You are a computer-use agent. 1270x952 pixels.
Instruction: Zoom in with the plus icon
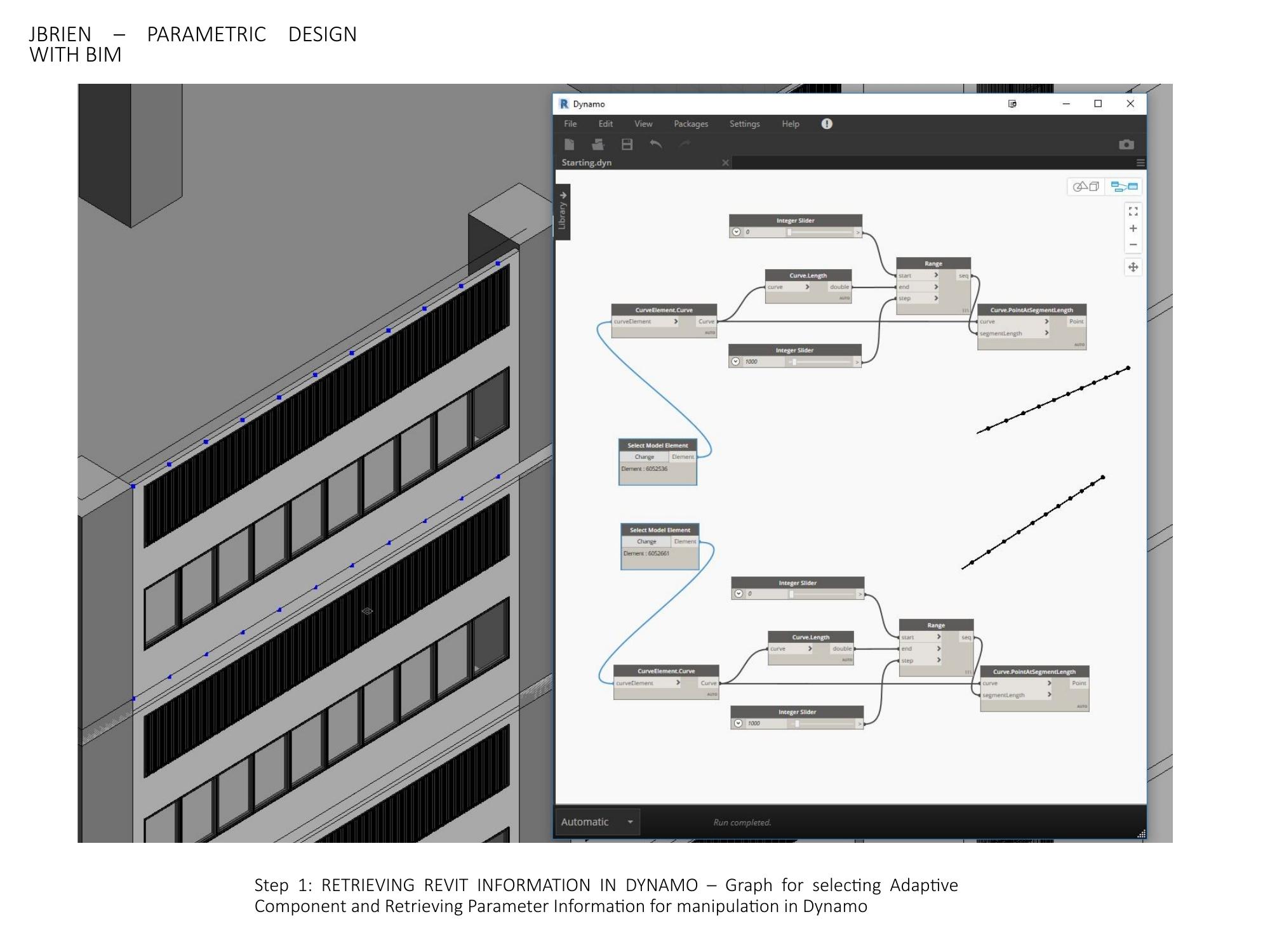[1133, 228]
